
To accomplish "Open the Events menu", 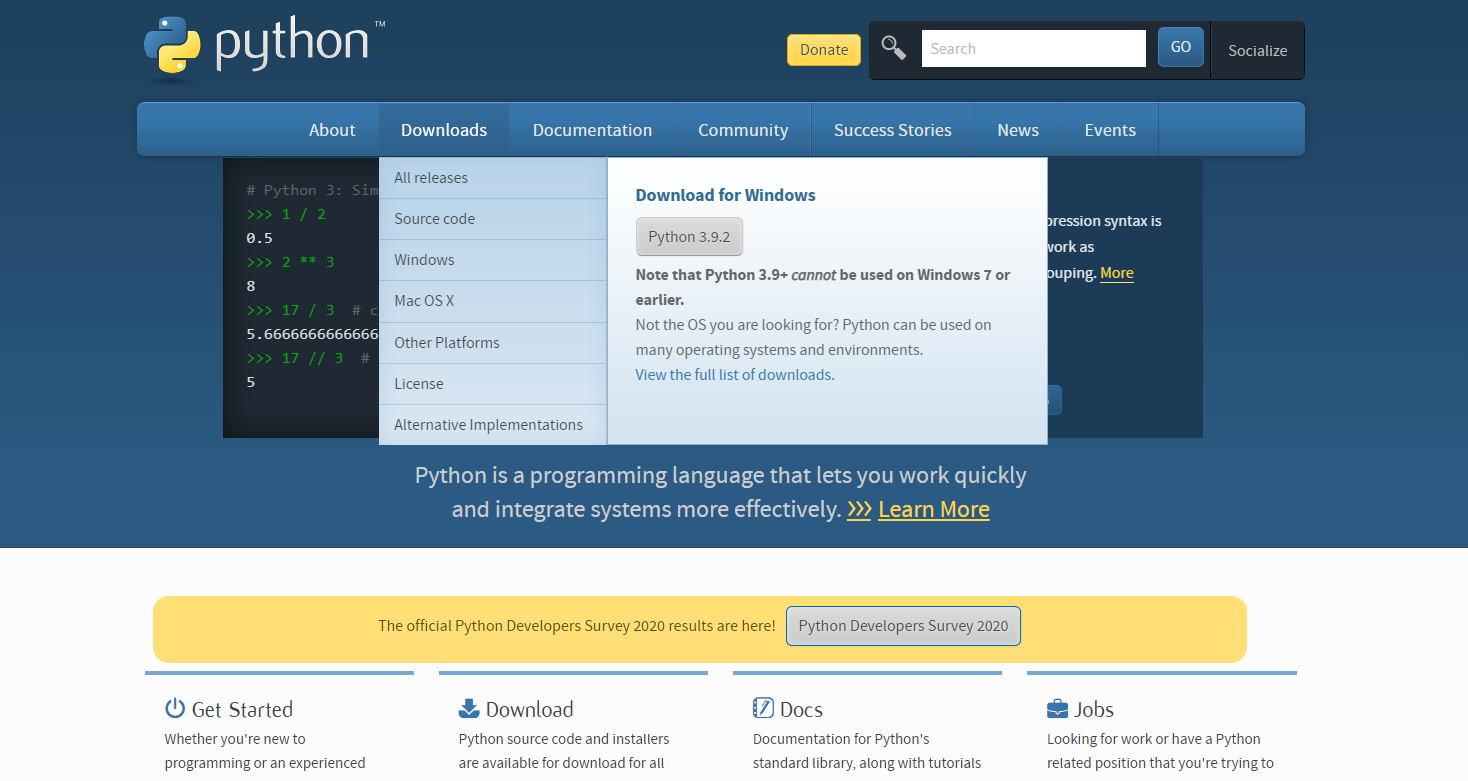I will [x=1110, y=130].
